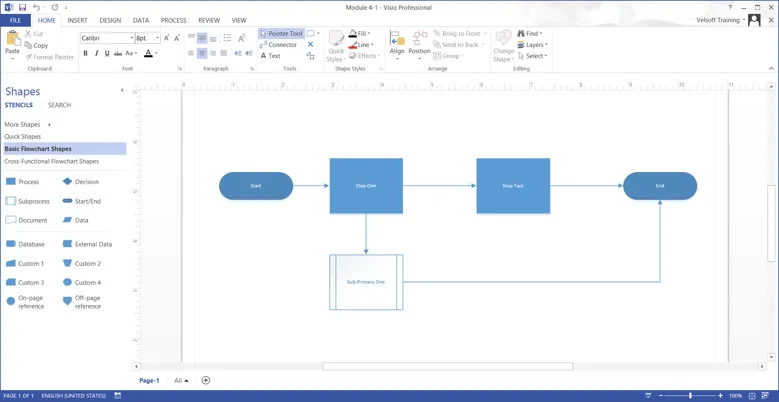
Task: Open Cross-Functional Flowchart Shapes stencil
Action: point(52,161)
